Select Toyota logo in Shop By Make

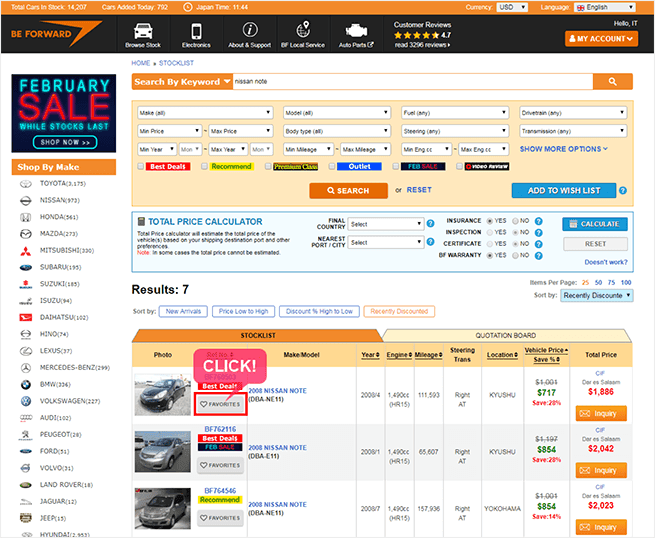tap(26, 184)
